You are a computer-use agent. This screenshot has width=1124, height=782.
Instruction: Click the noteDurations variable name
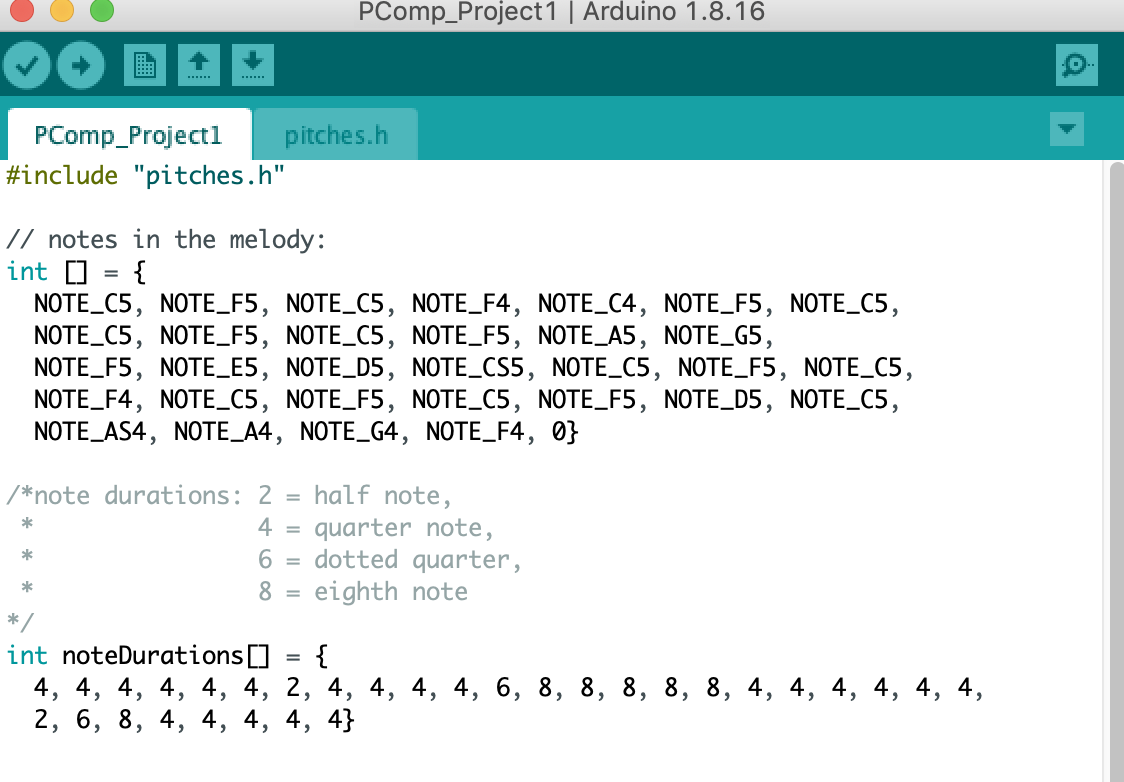(152, 656)
